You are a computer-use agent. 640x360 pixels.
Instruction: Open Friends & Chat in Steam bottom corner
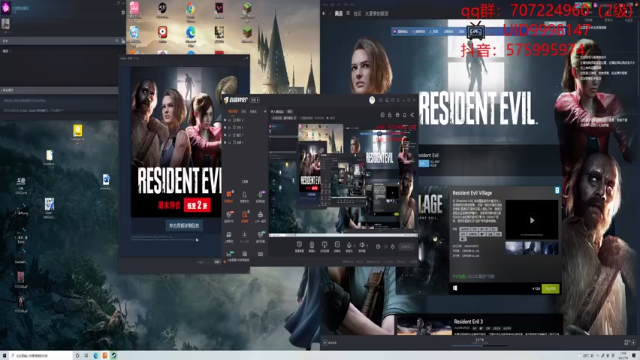click(630, 343)
